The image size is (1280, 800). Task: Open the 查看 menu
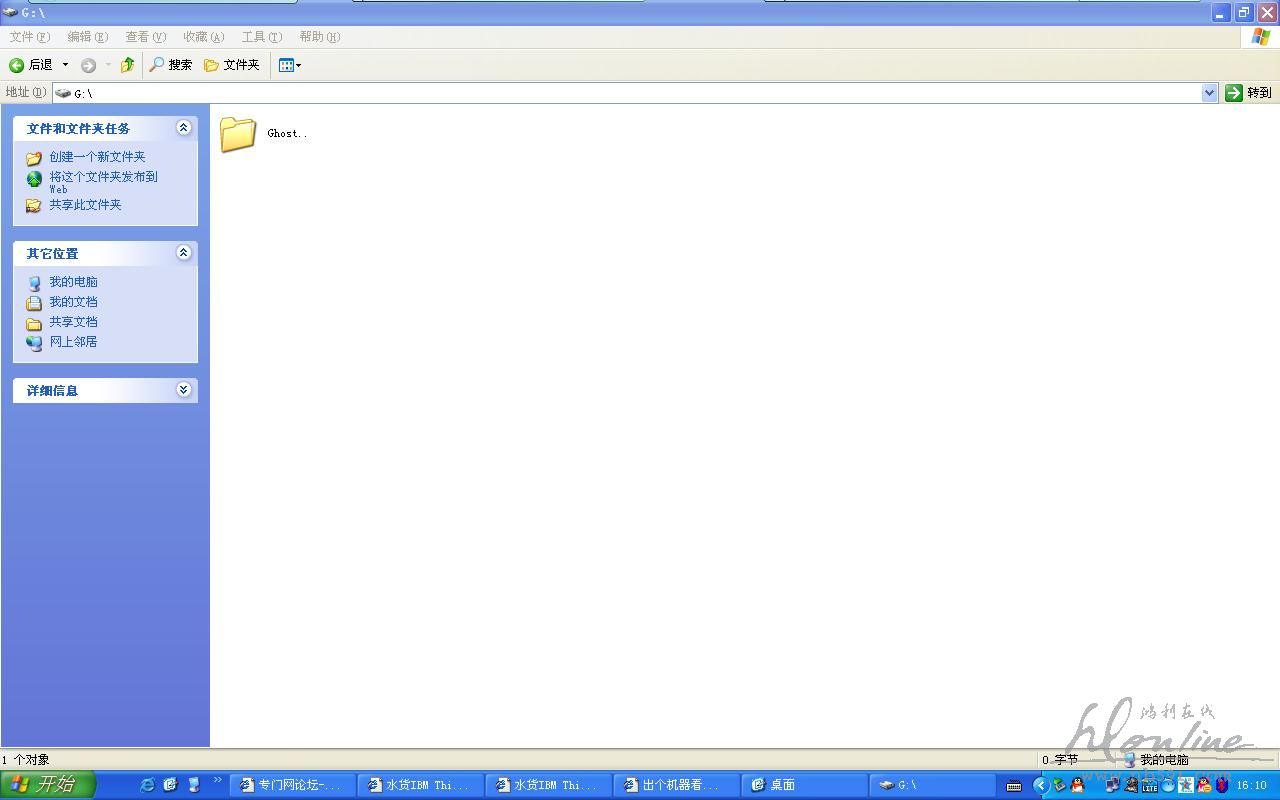(145, 37)
